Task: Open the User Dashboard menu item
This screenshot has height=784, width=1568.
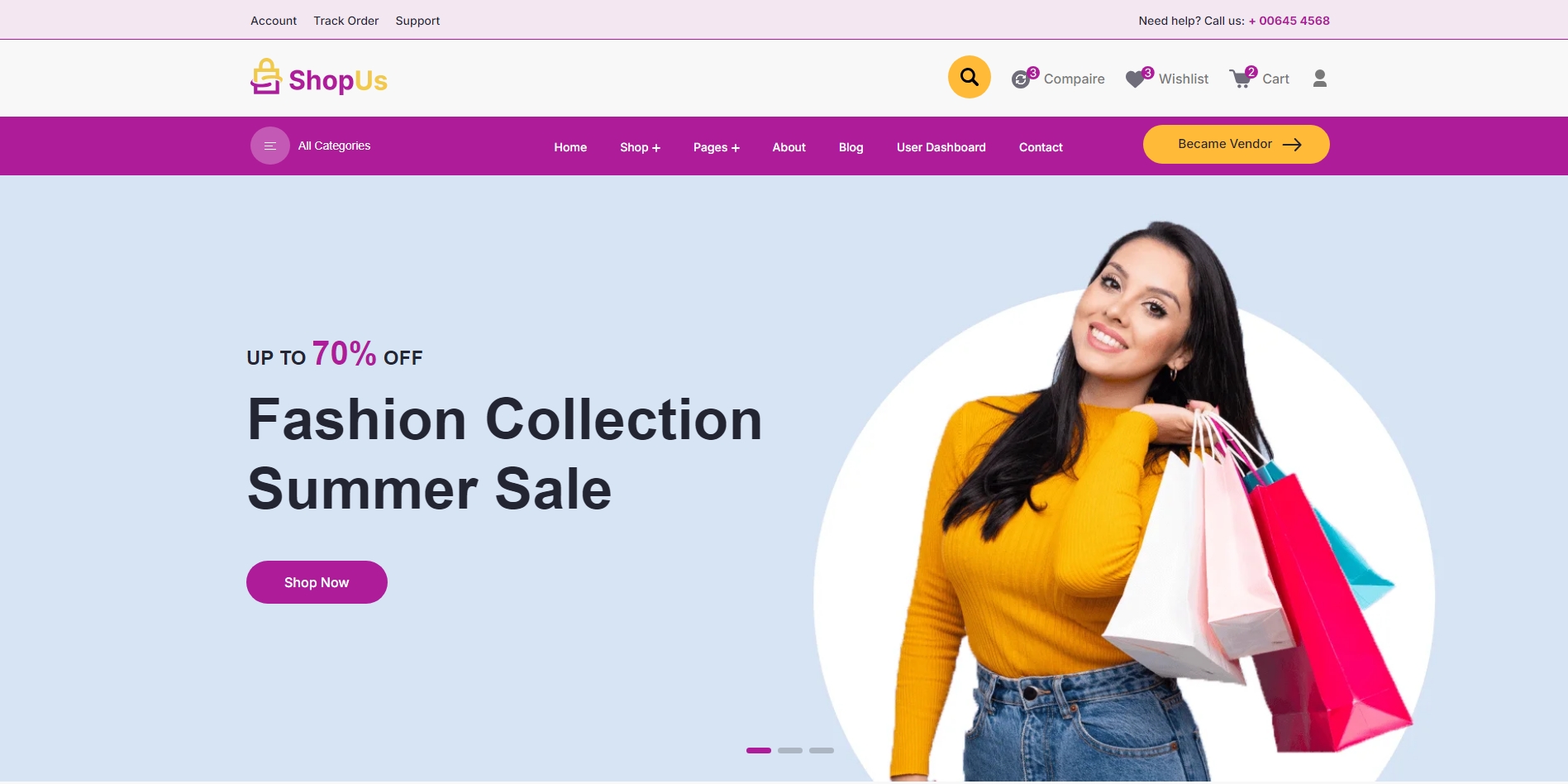Action: click(941, 147)
